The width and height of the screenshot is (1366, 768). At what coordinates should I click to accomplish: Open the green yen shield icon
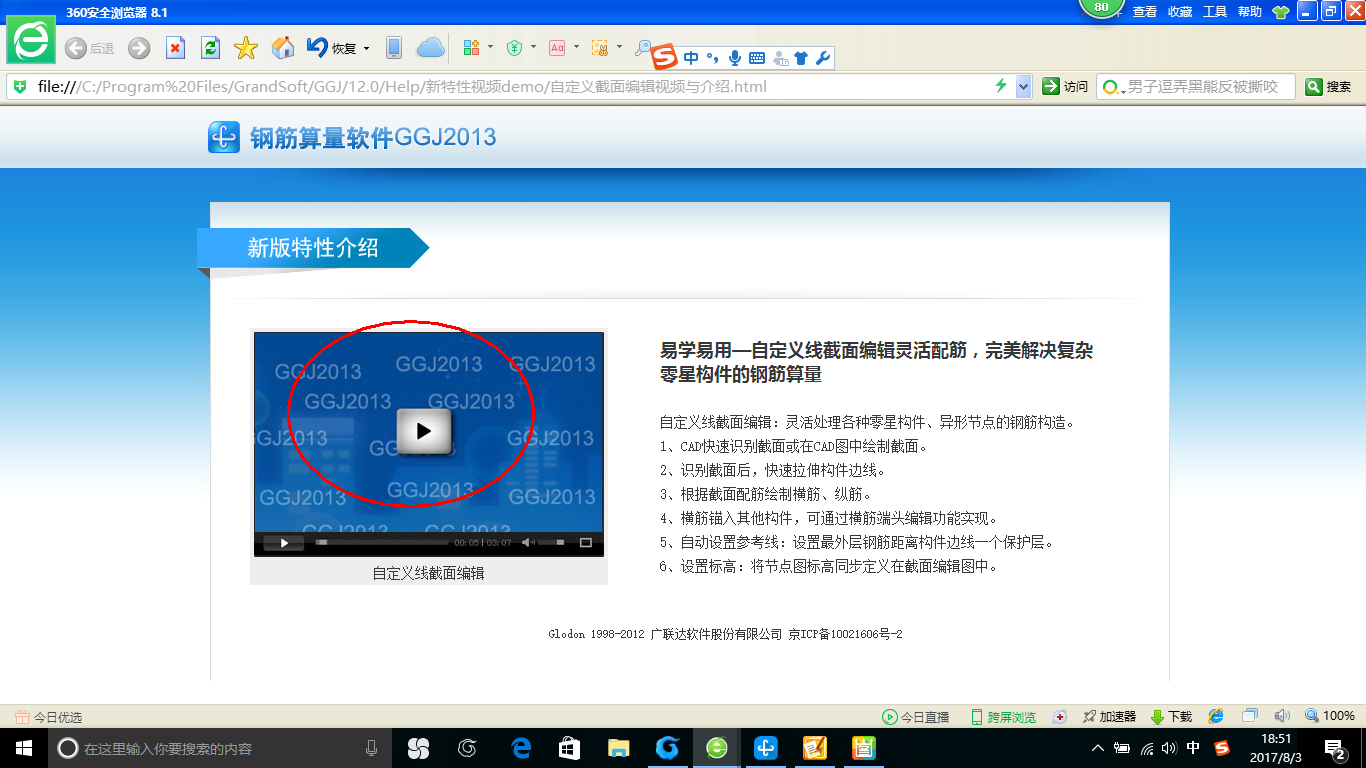coord(515,47)
